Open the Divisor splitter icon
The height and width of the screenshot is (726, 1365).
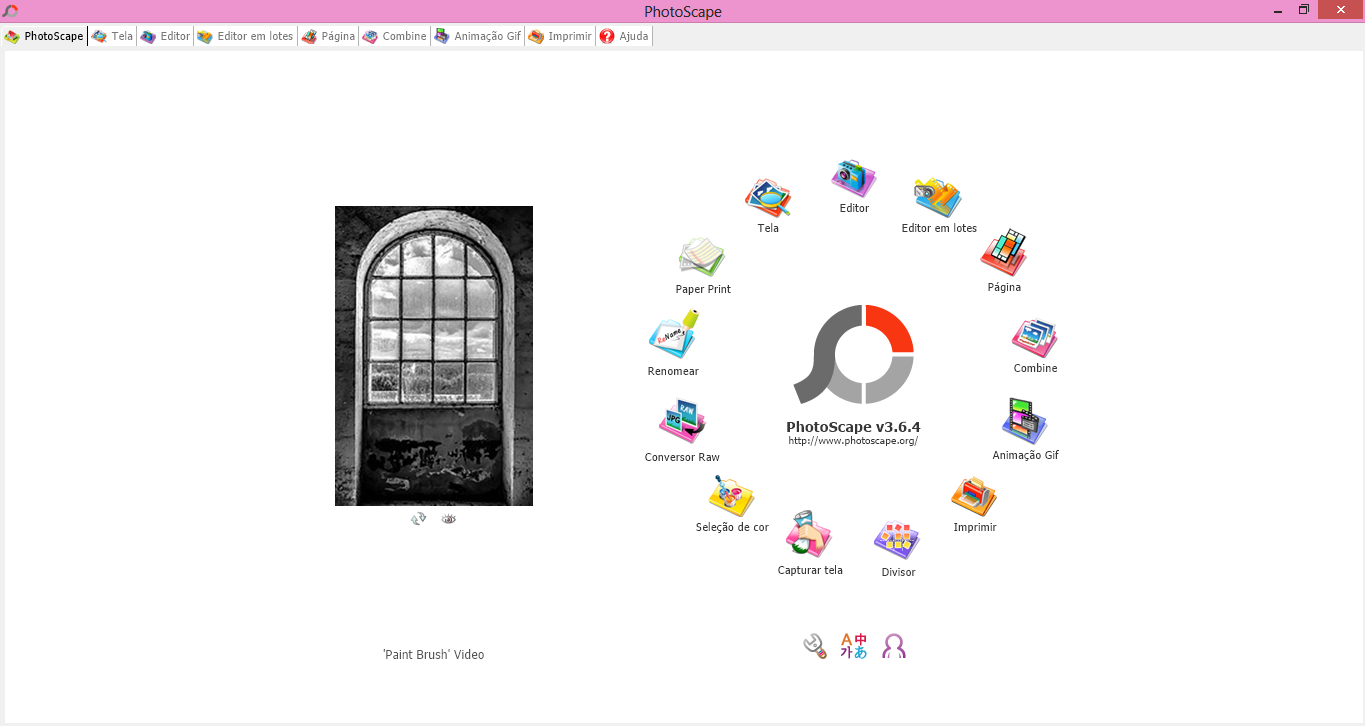[x=897, y=540]
